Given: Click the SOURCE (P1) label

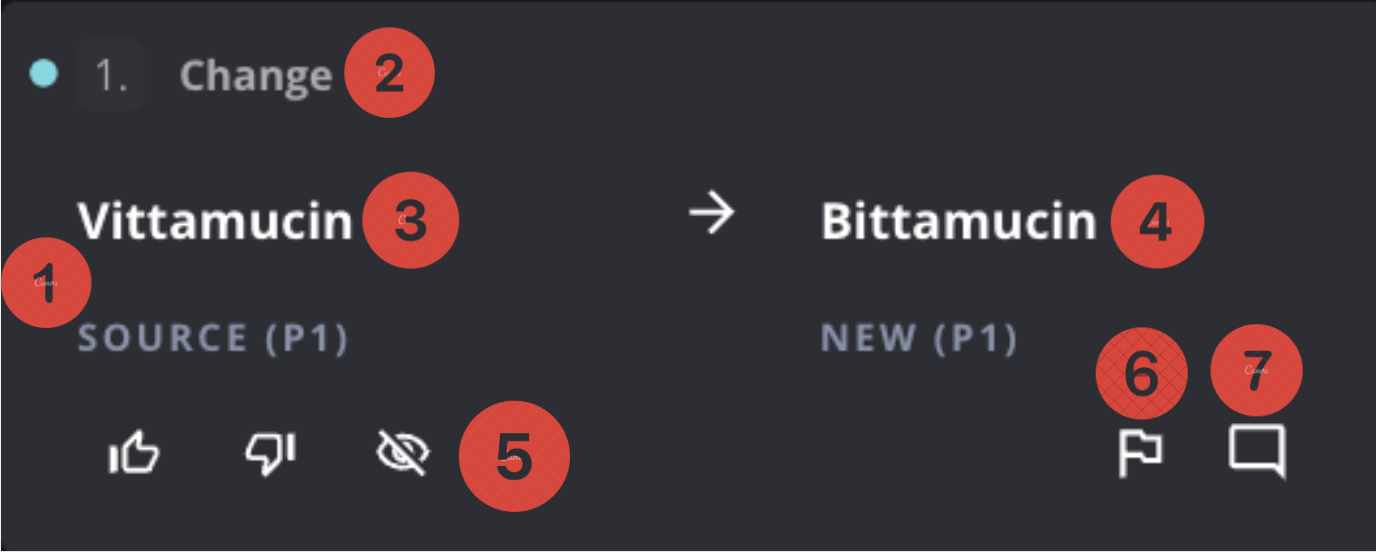Looking at the screenshot, I should click(x=213, y=339).
